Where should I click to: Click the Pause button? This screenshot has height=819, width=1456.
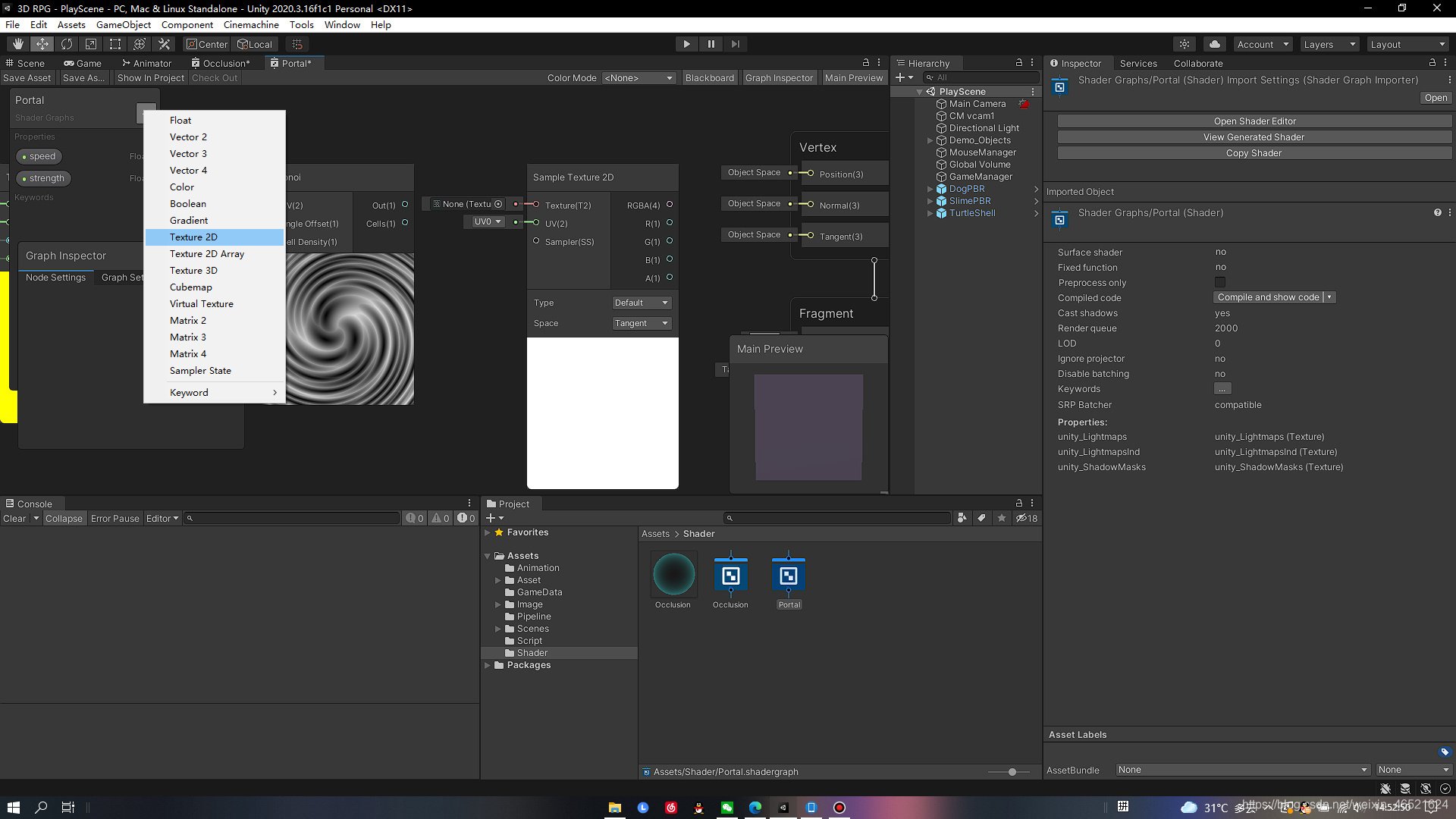click(x=711, y=44)
